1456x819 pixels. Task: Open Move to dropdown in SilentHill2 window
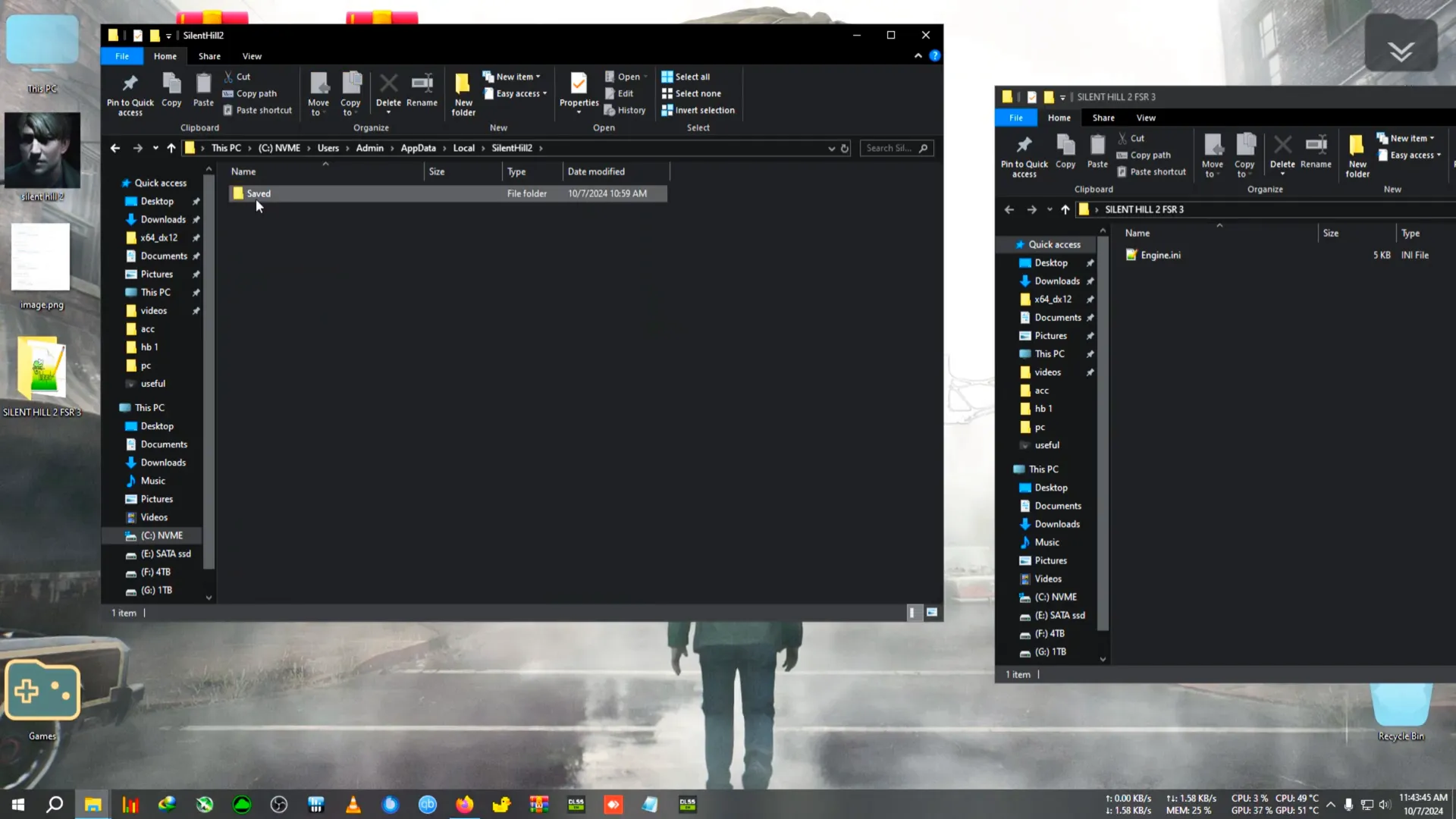[318, 94]
